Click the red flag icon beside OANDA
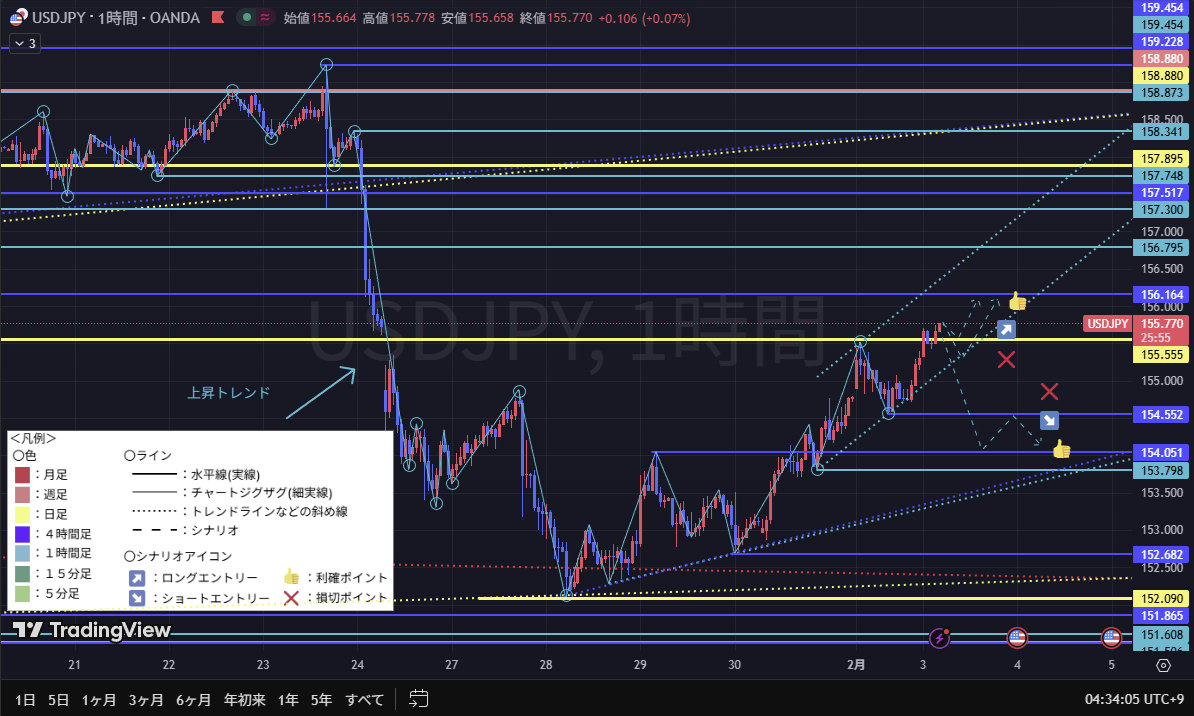 217,17
